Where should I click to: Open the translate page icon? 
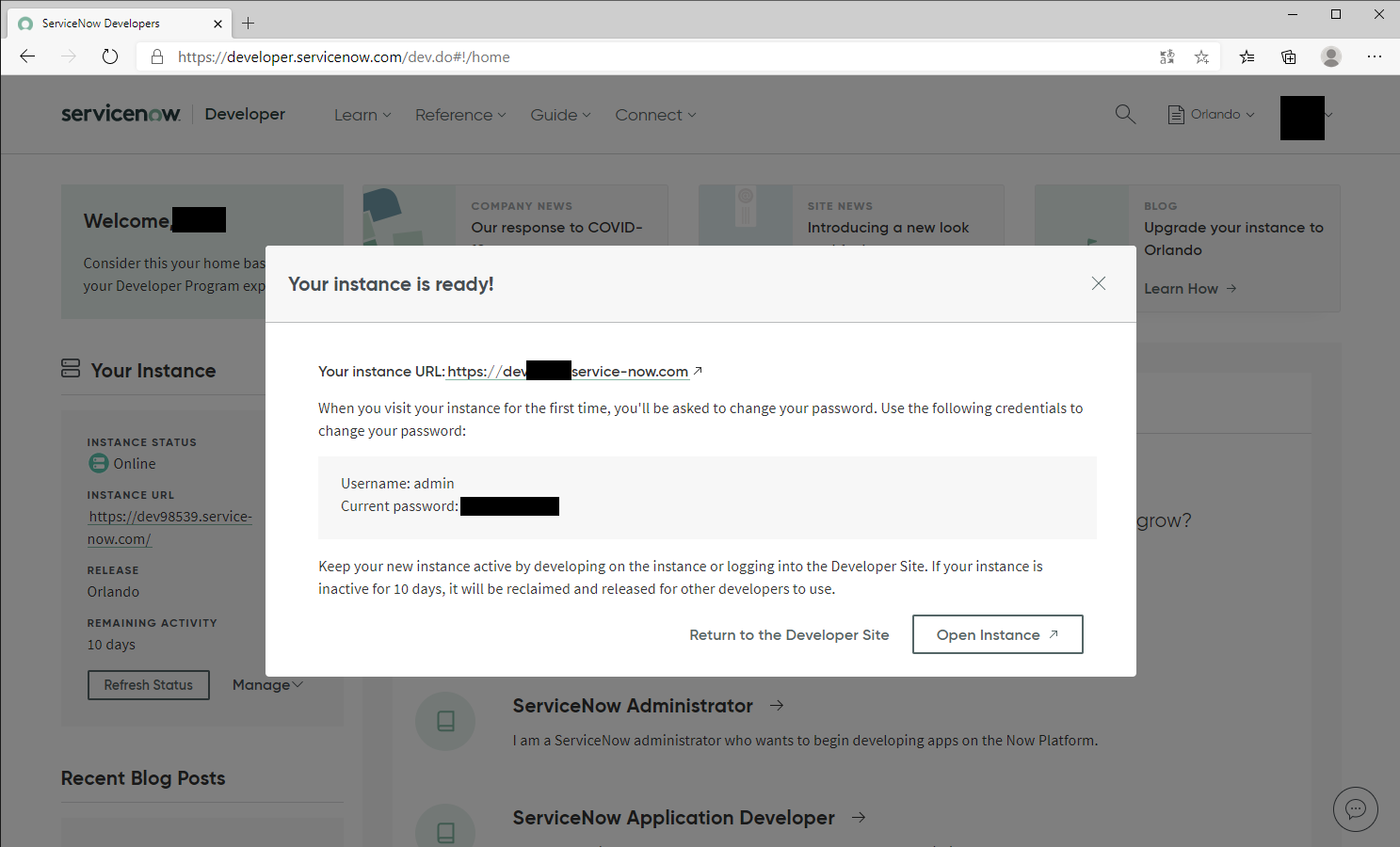coord(1167,56)
